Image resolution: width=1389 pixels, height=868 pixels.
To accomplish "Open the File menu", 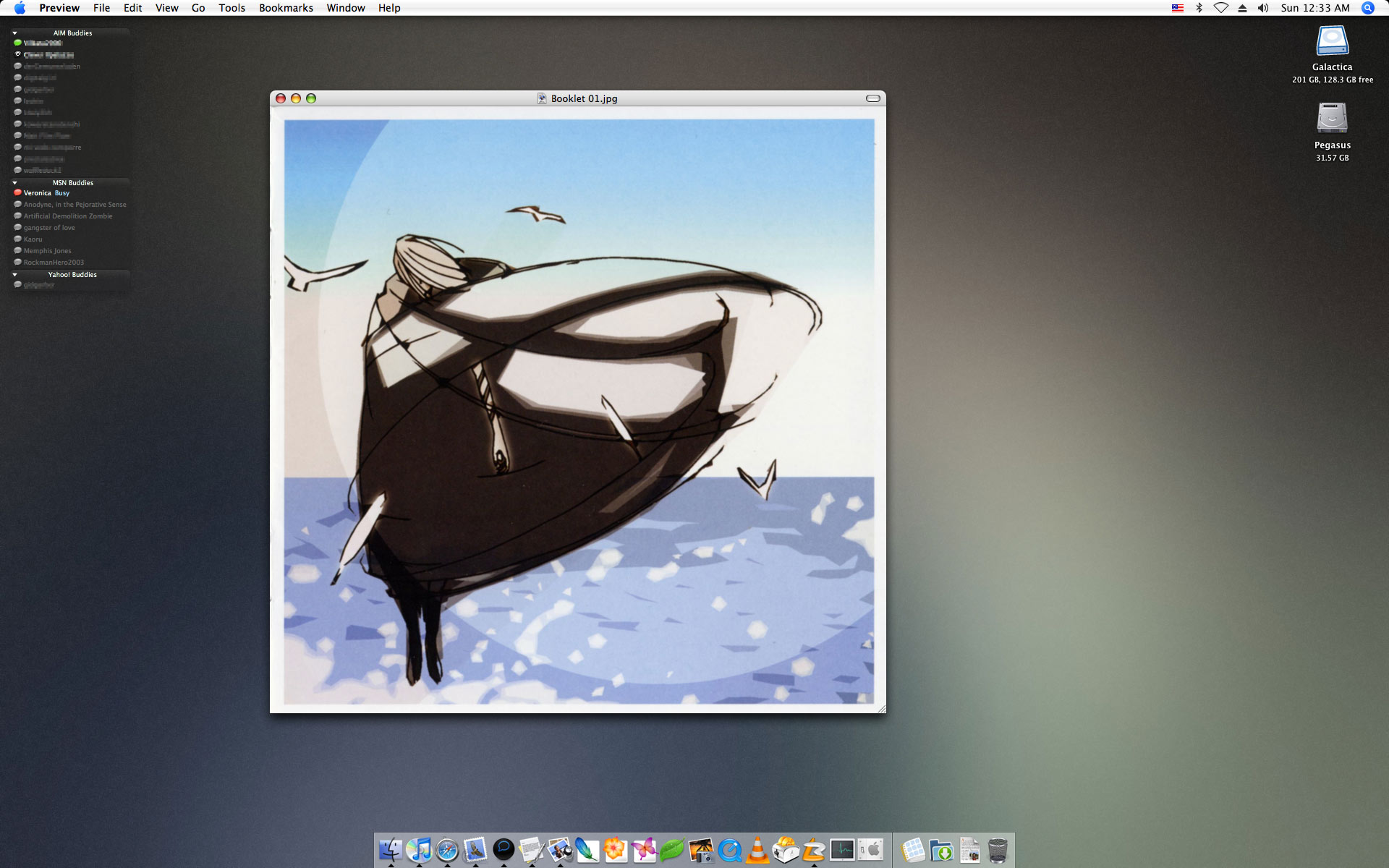I will click(101, 8).
